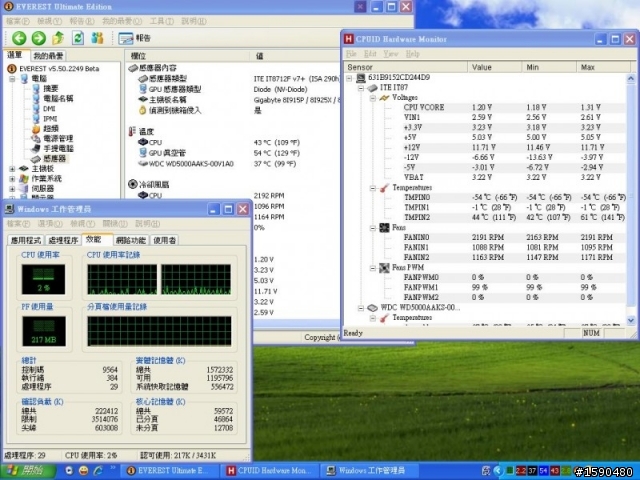This screenshot has height=480, width=640.
Task: Open the 報告 report button in EVEREST toolbar
Action: (x=135, y=38)
